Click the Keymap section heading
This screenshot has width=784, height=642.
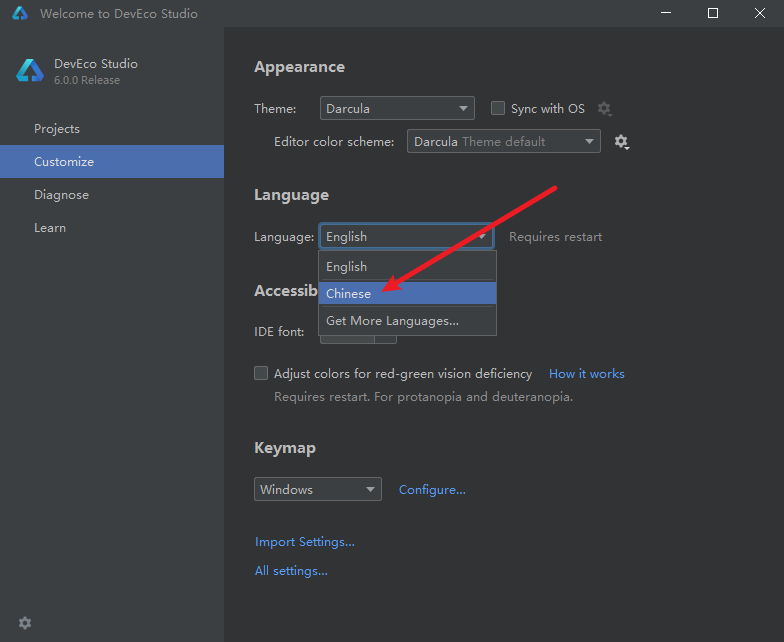(x=285, y=448)
